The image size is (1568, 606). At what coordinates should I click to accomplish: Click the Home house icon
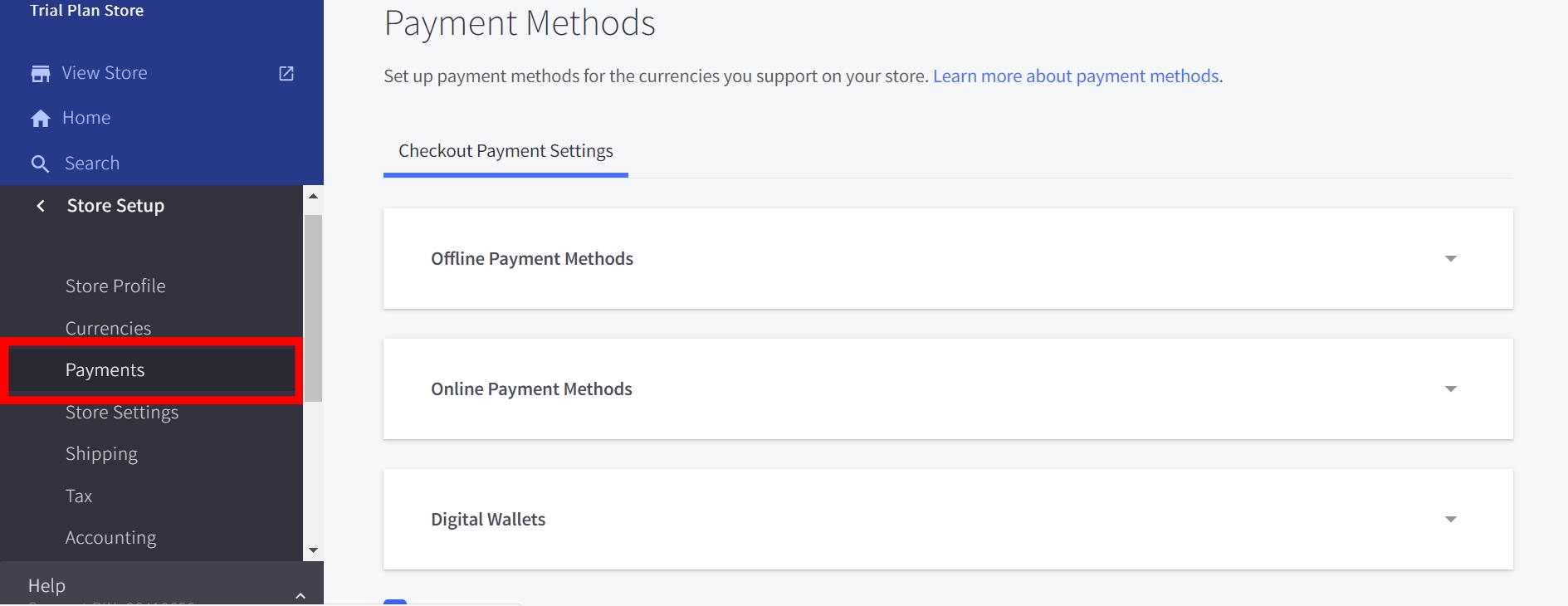pyautogui.click(x=40, y=119)
